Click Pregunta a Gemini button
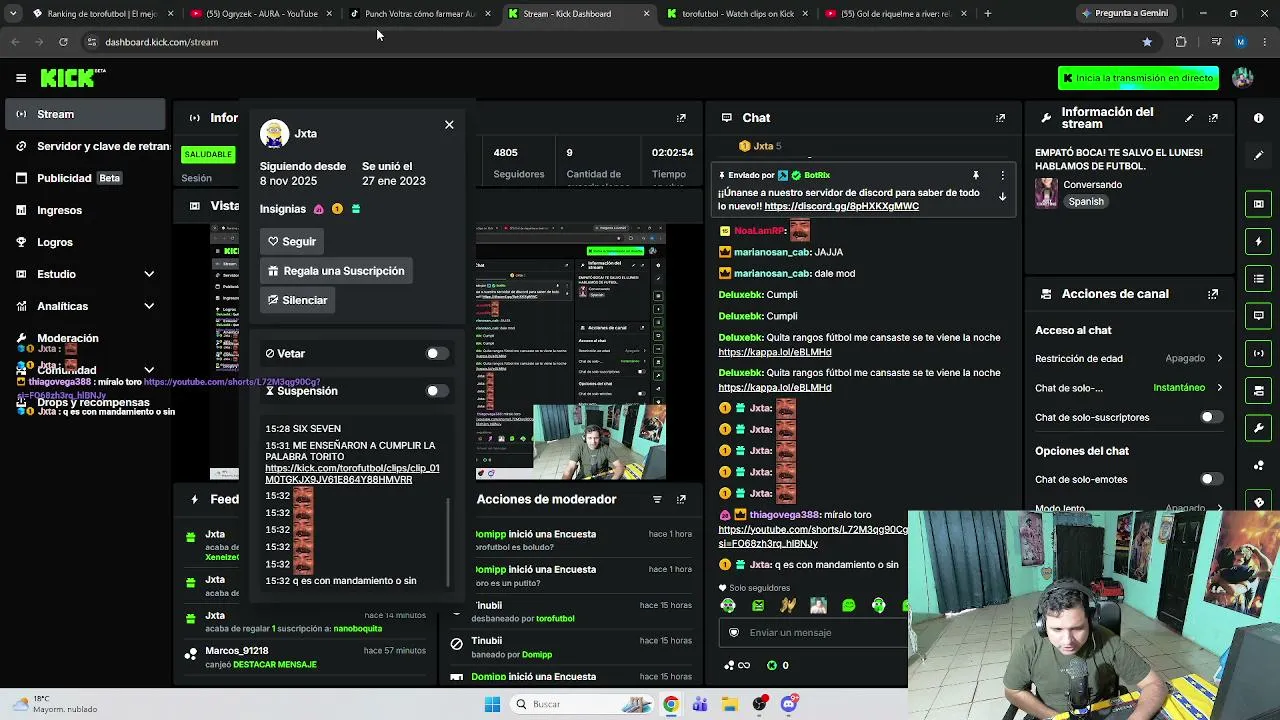The width and height of the screenshot is (1280, 720). 1124,14
